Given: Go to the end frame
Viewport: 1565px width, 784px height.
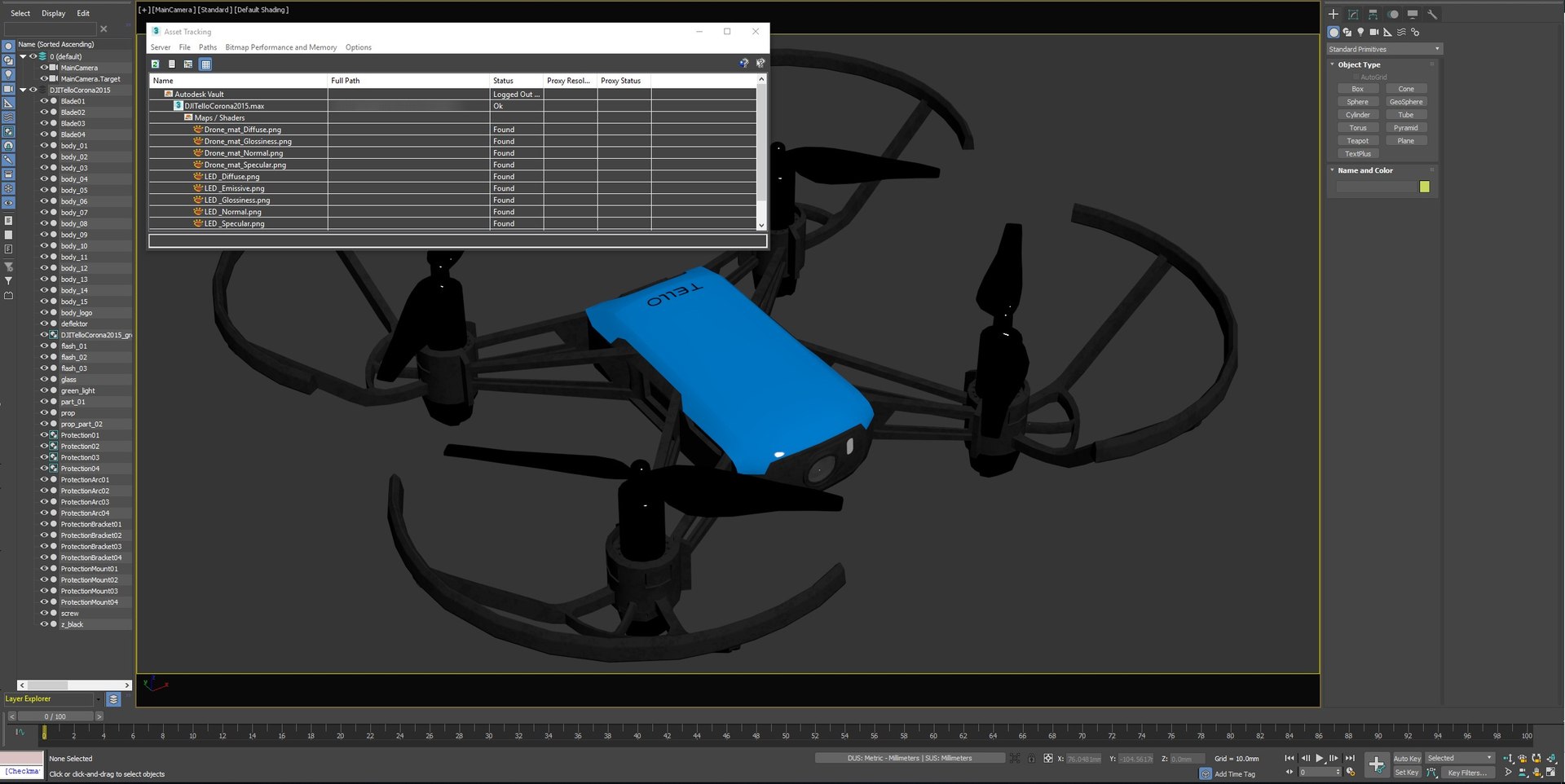Looking at the screenshot, I should 1350,758.
